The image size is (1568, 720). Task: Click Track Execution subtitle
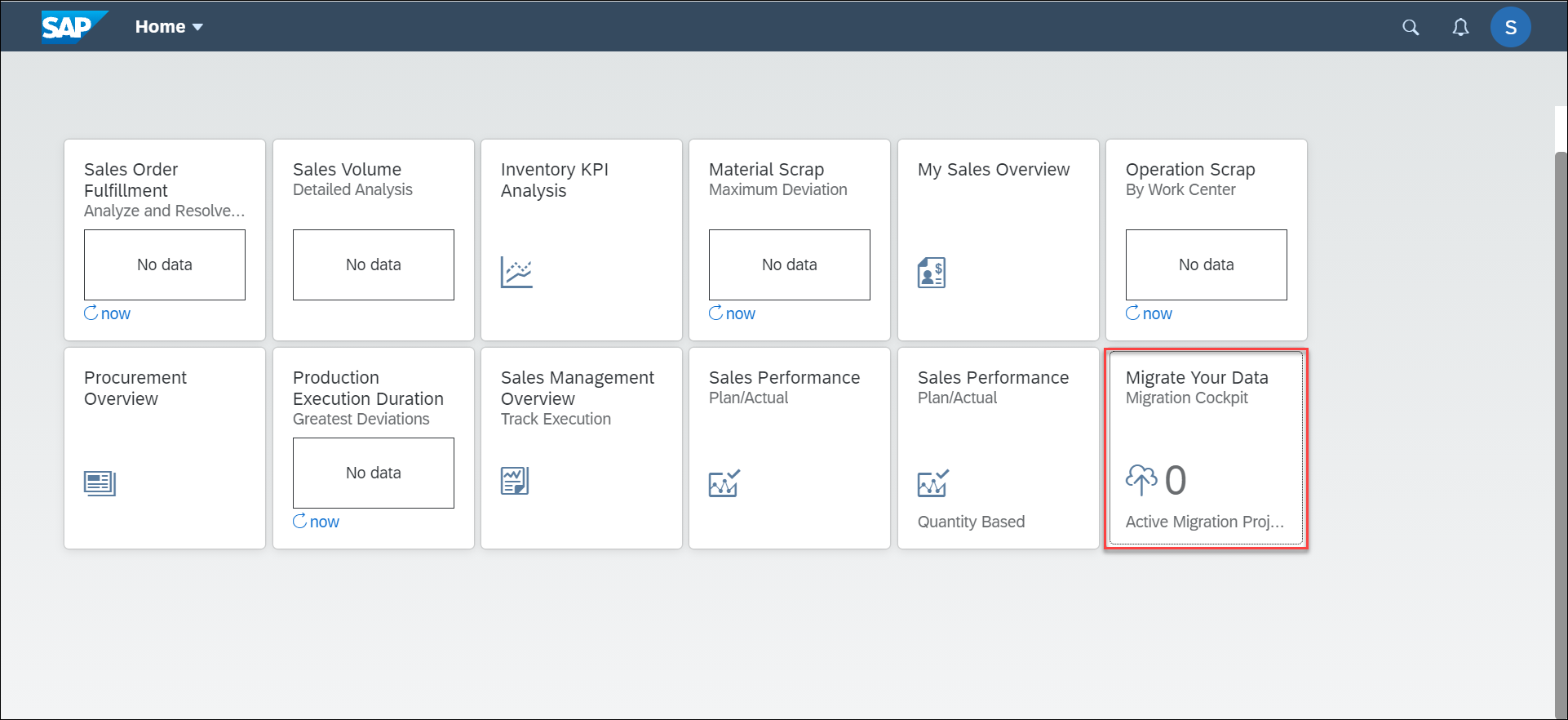click(556, 419)
